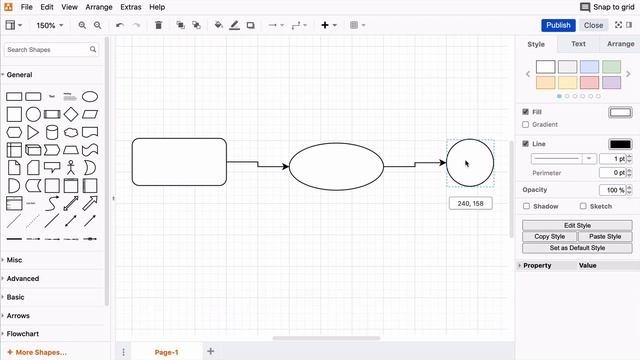The height and width of the screenshot is (360, 640).
Task: Open the Edit menu
Action: click(x=47, y=7)
